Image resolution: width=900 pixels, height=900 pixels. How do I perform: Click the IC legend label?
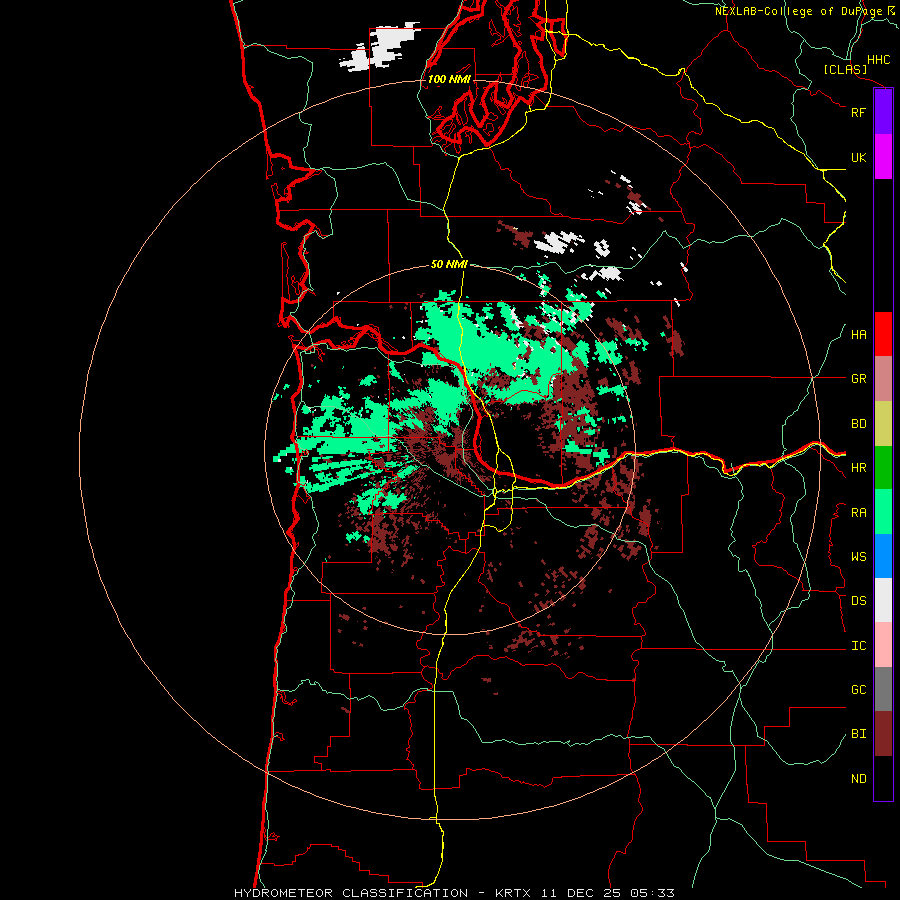point(858,646)
